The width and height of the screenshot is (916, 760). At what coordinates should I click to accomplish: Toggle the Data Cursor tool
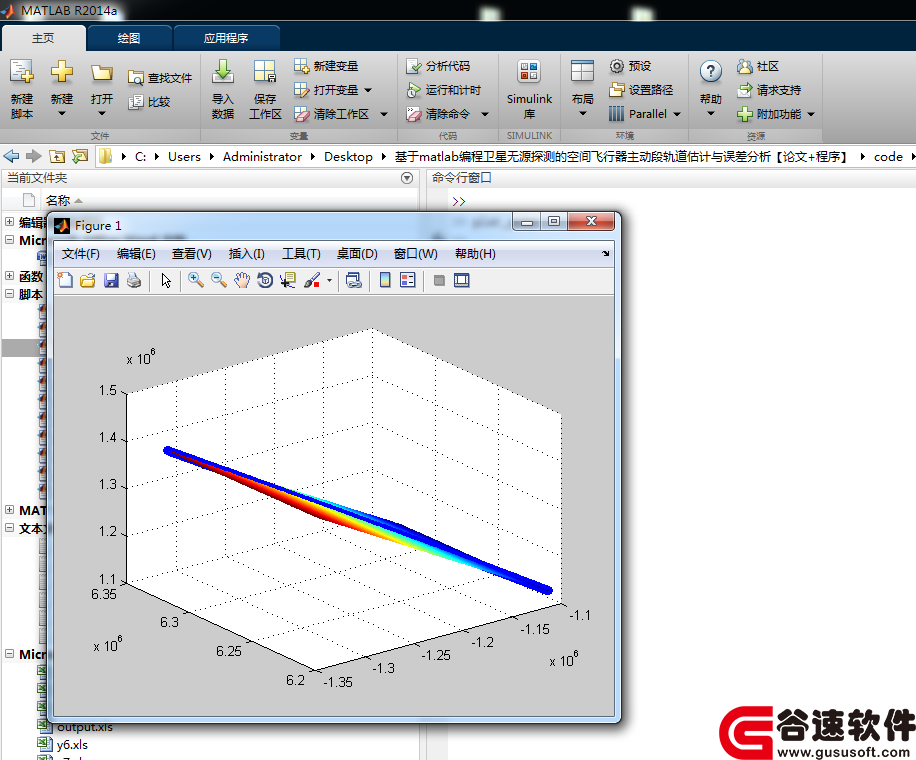point(288,280)
